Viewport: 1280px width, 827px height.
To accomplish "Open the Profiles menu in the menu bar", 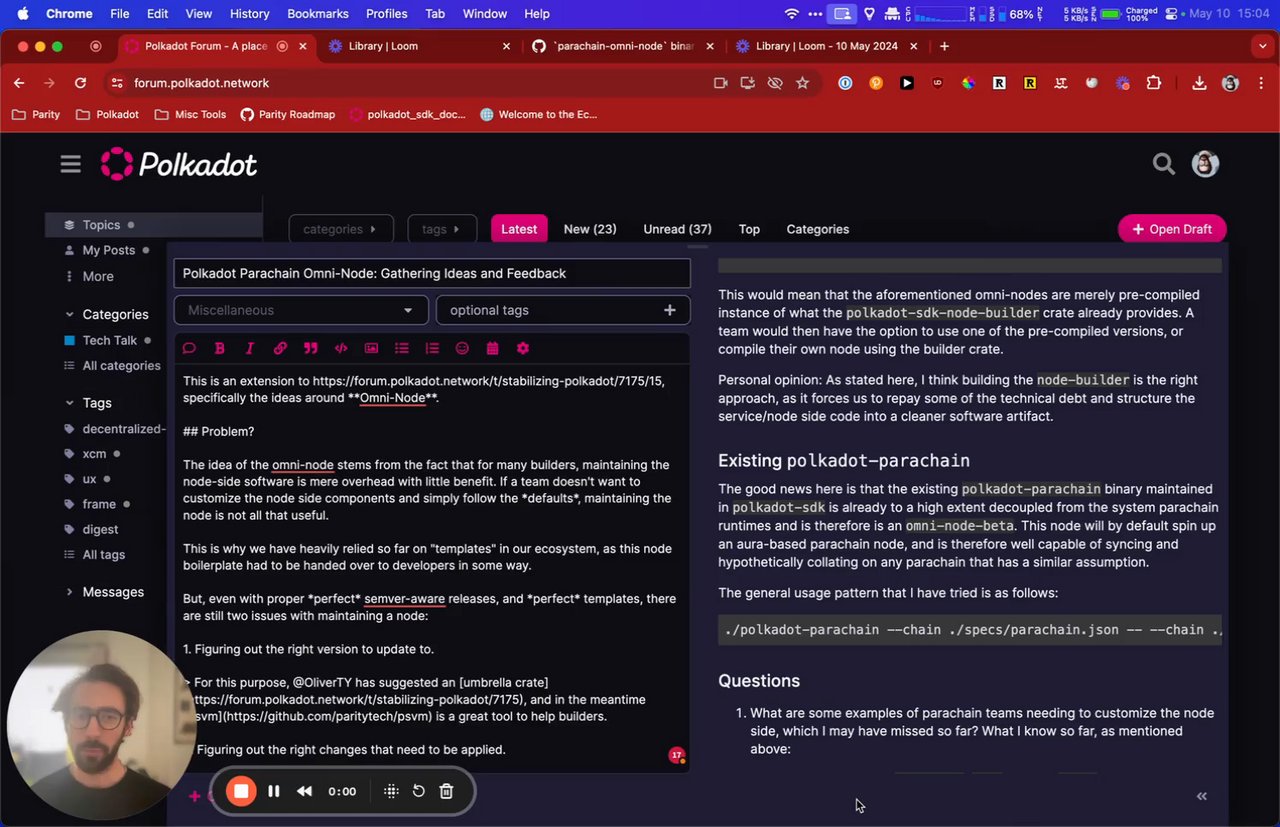I will pyautogui.click(x=386, y=14).
